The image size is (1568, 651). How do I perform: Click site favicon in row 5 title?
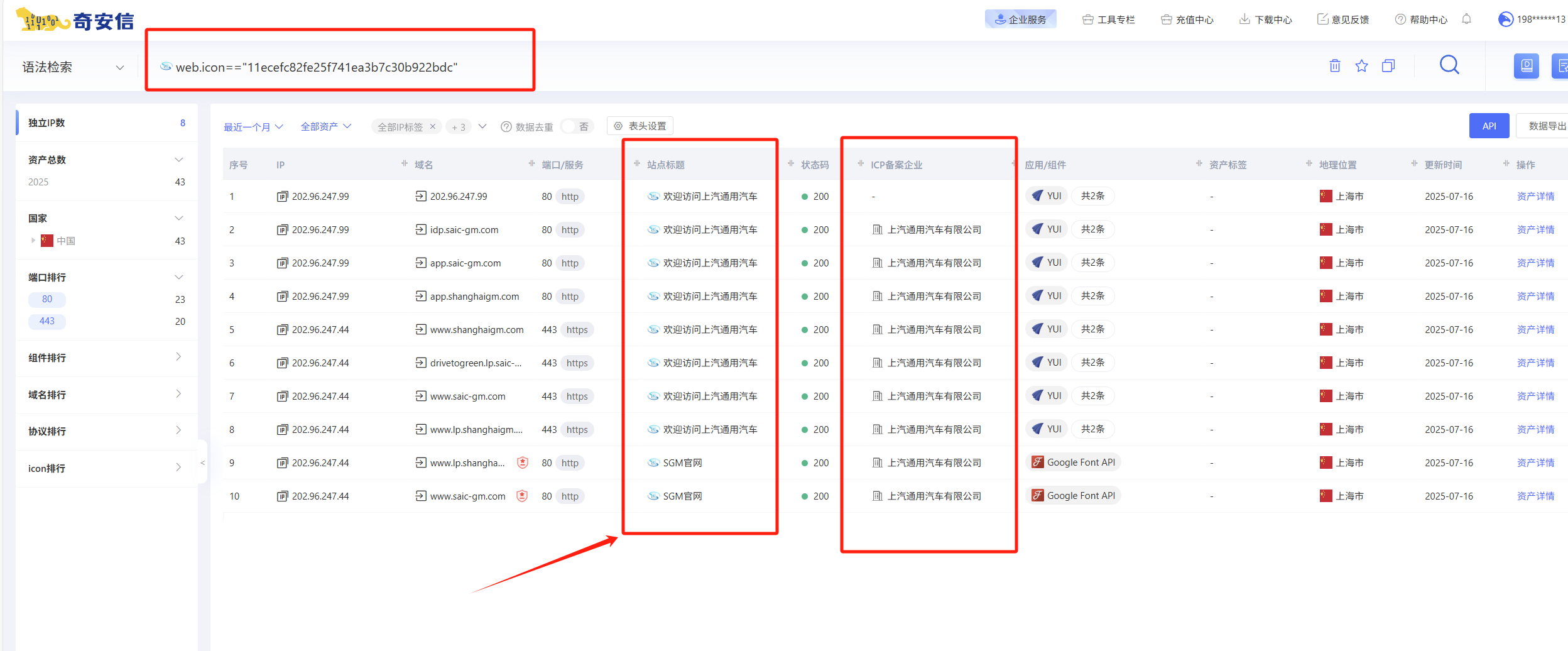653,329
